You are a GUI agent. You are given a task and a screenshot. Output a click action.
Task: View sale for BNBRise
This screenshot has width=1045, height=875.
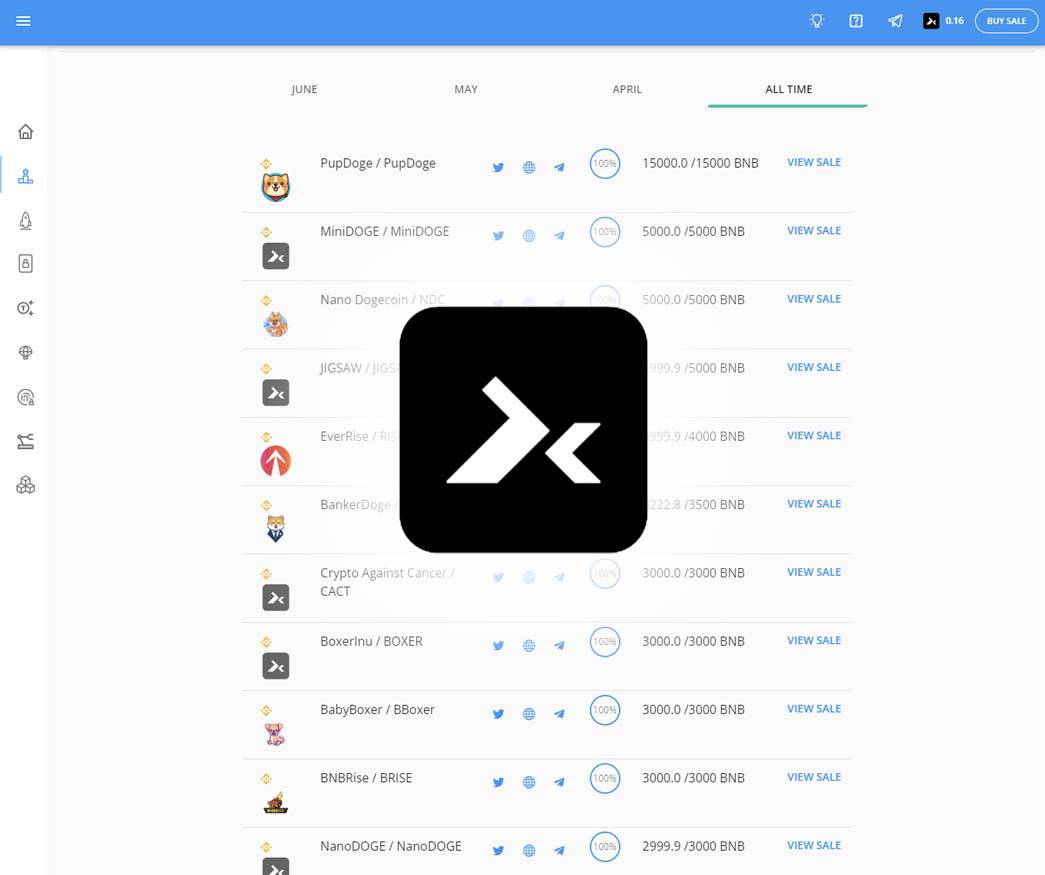(814, 777)
